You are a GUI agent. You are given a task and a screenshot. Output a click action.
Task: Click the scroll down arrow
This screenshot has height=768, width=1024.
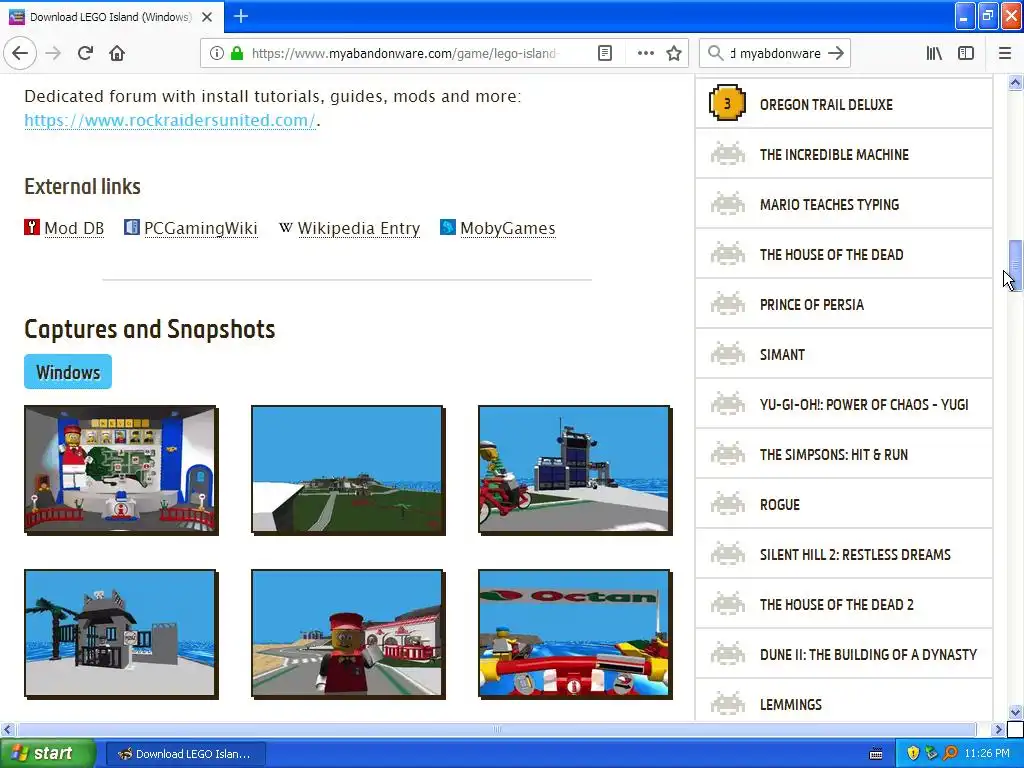pyautogui.click(x=1015, y=712)
